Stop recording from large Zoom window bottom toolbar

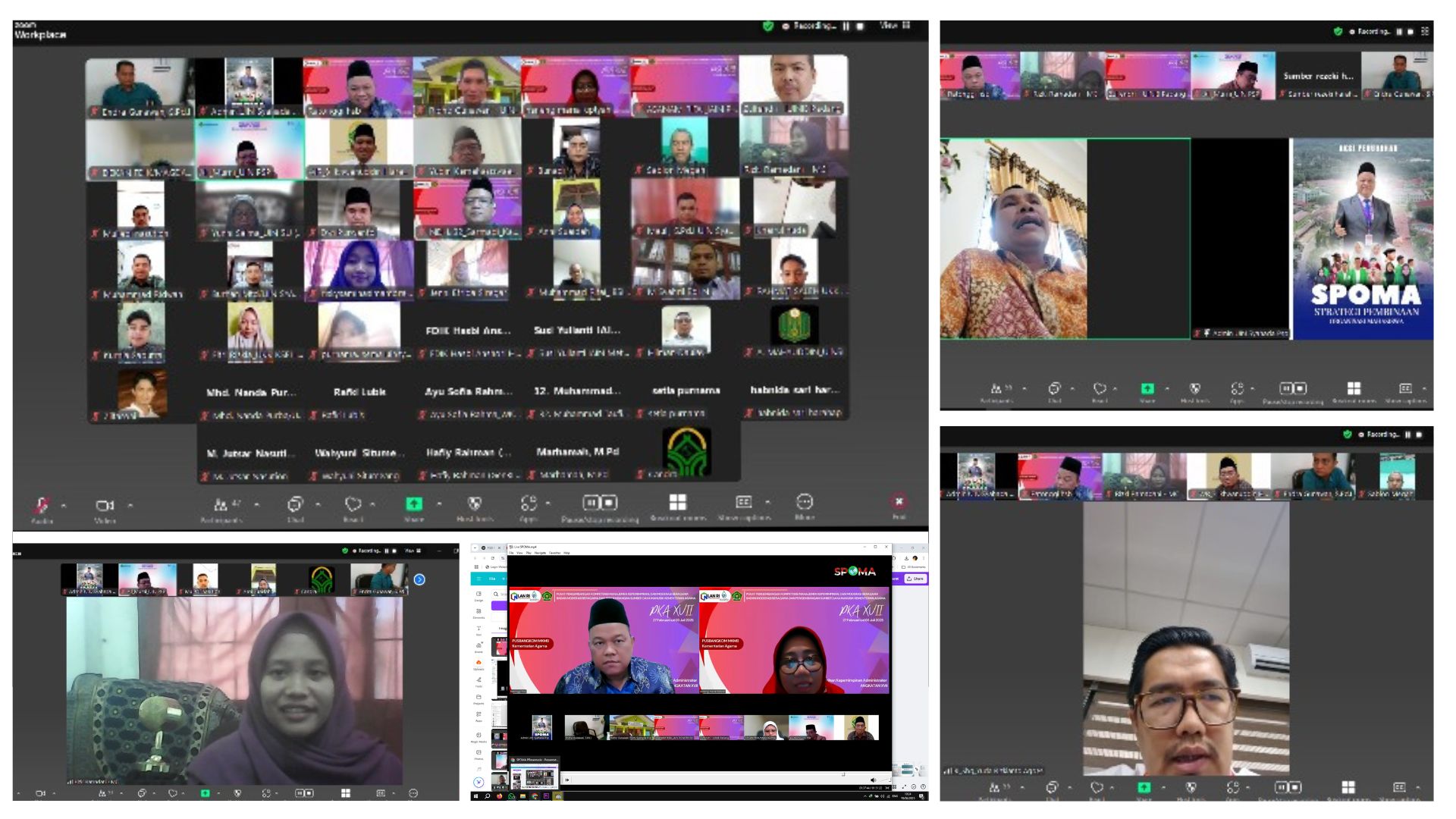609,503
